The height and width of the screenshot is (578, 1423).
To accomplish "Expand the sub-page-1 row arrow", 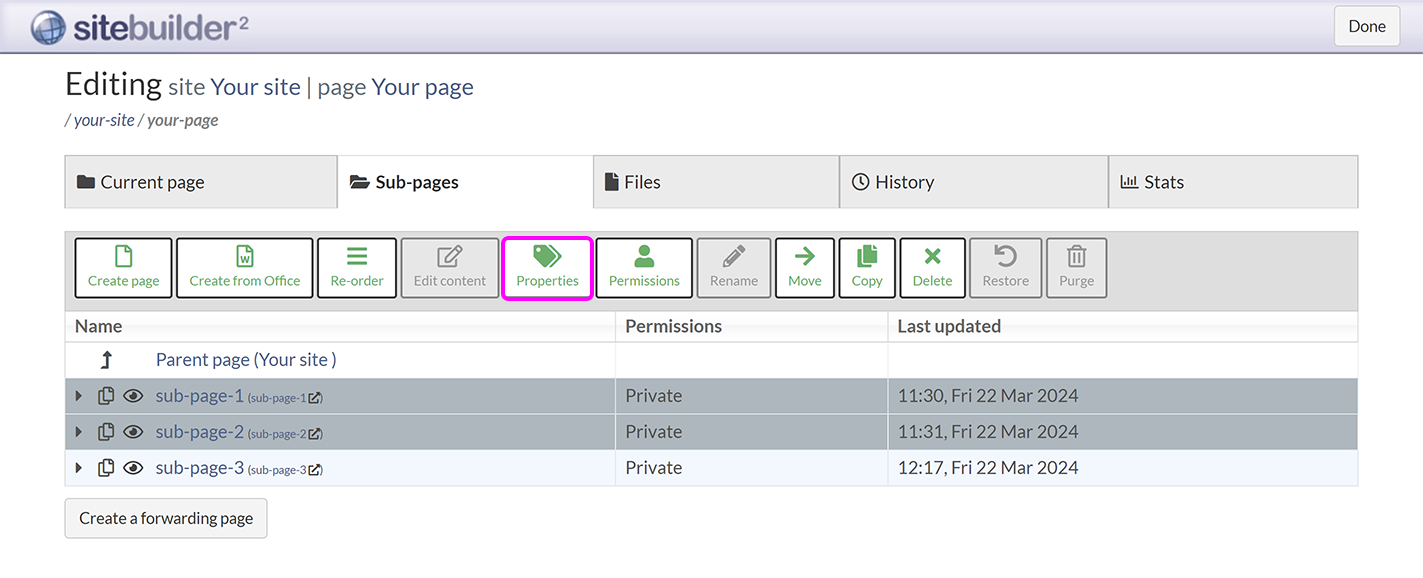I will (x=80, y=396).
